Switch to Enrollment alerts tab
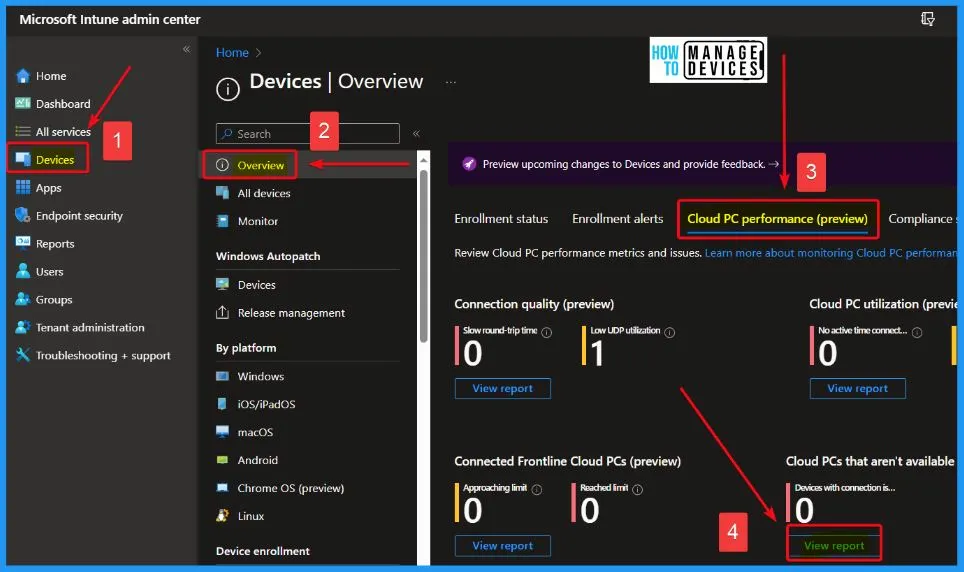Image resolution: width=964 pixels, height=572 pixels. (617, 219)
